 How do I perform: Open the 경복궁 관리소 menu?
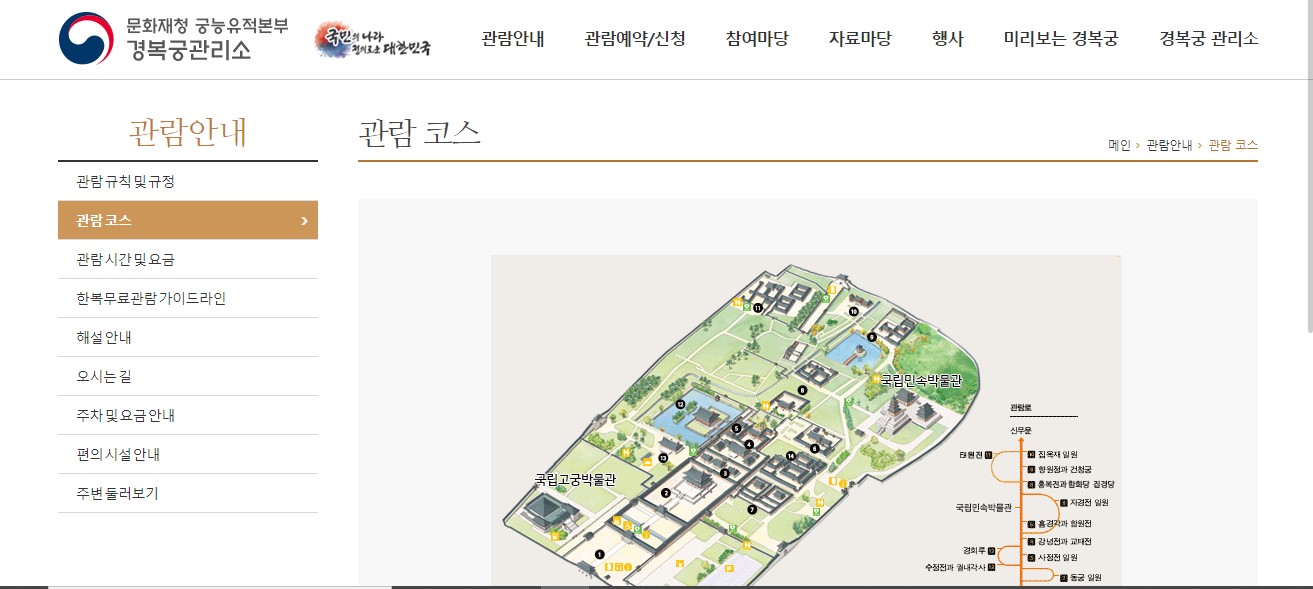[1209, 39]
